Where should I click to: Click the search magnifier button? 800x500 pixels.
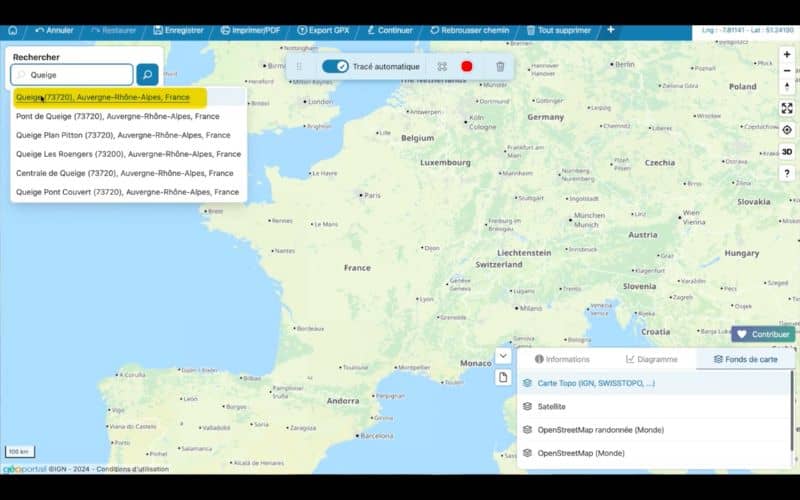(x=147, y=75)
